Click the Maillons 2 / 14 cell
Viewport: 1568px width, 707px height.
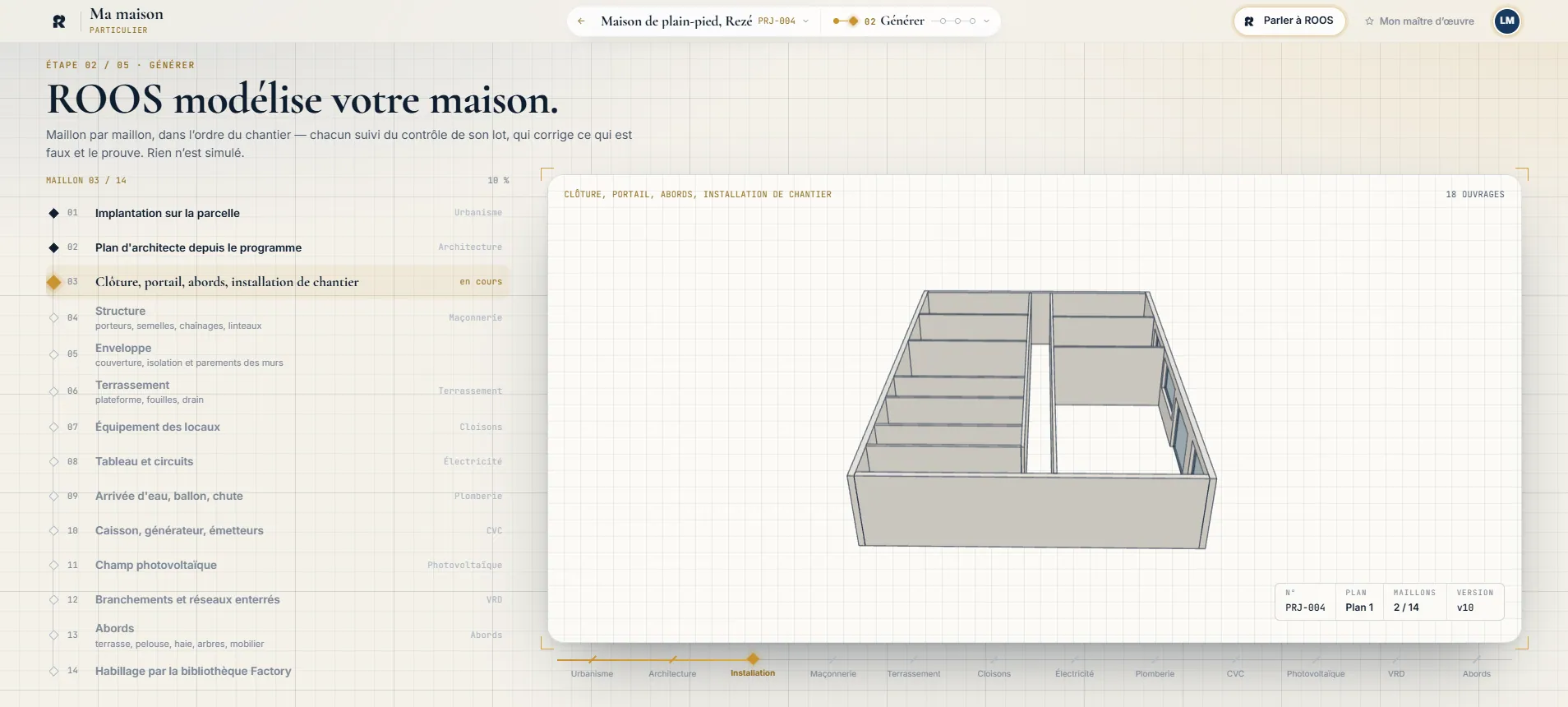(x=1415, y=602)
